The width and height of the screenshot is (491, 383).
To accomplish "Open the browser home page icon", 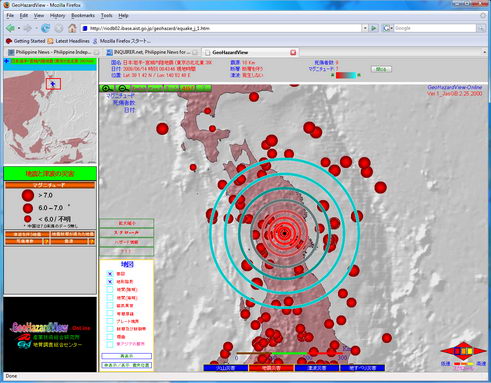I will 72,28.
